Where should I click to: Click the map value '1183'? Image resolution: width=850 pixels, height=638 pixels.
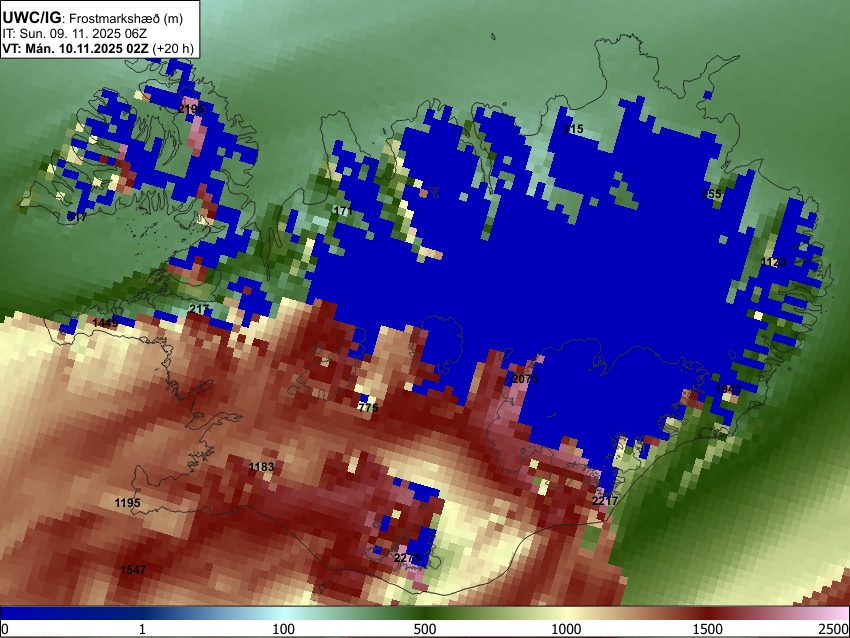click(261, 467)
